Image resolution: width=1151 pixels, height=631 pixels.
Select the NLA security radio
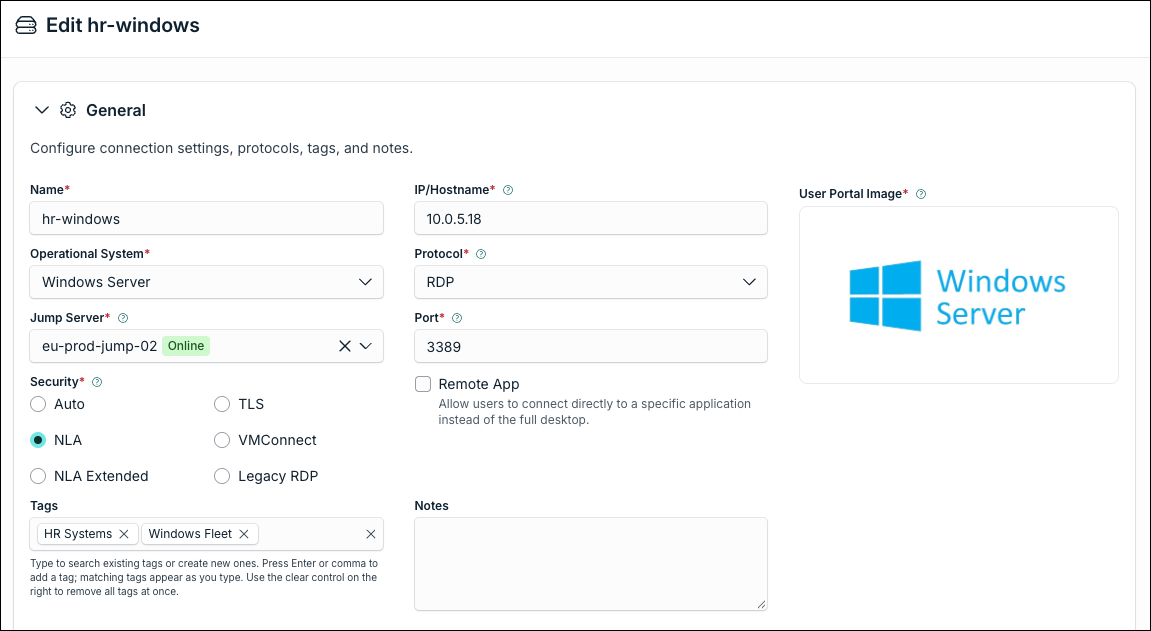click(37, 440)
